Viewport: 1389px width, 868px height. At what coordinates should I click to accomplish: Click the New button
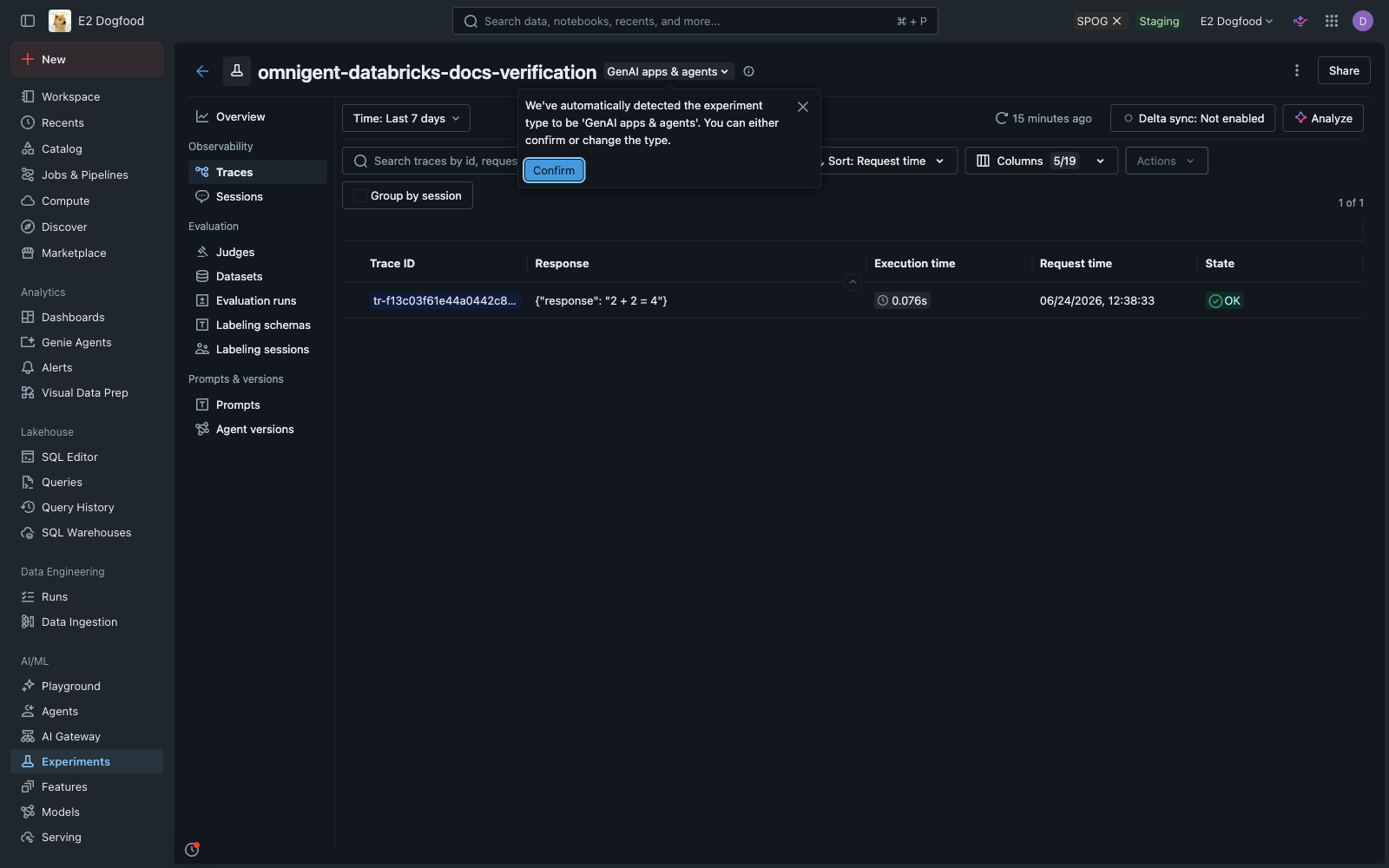pos(87,59)
